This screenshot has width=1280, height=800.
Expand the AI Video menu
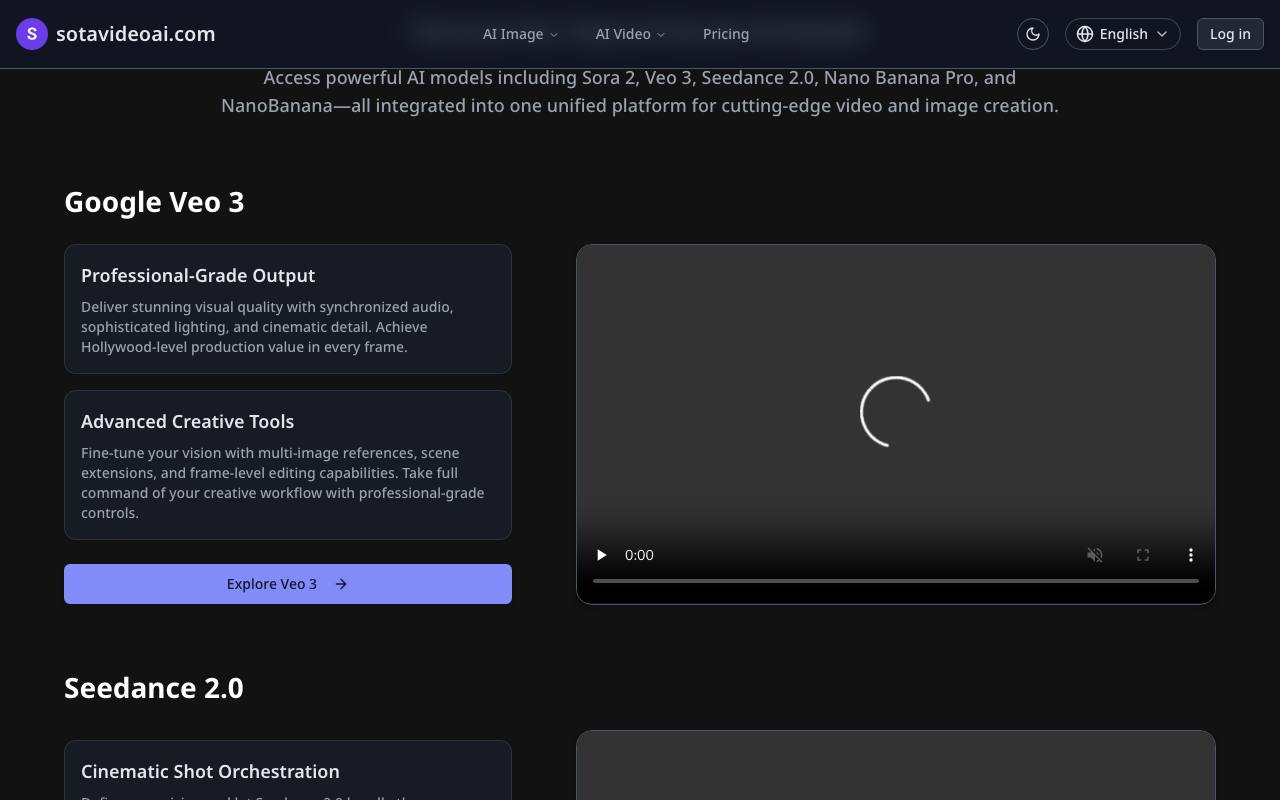630,34
